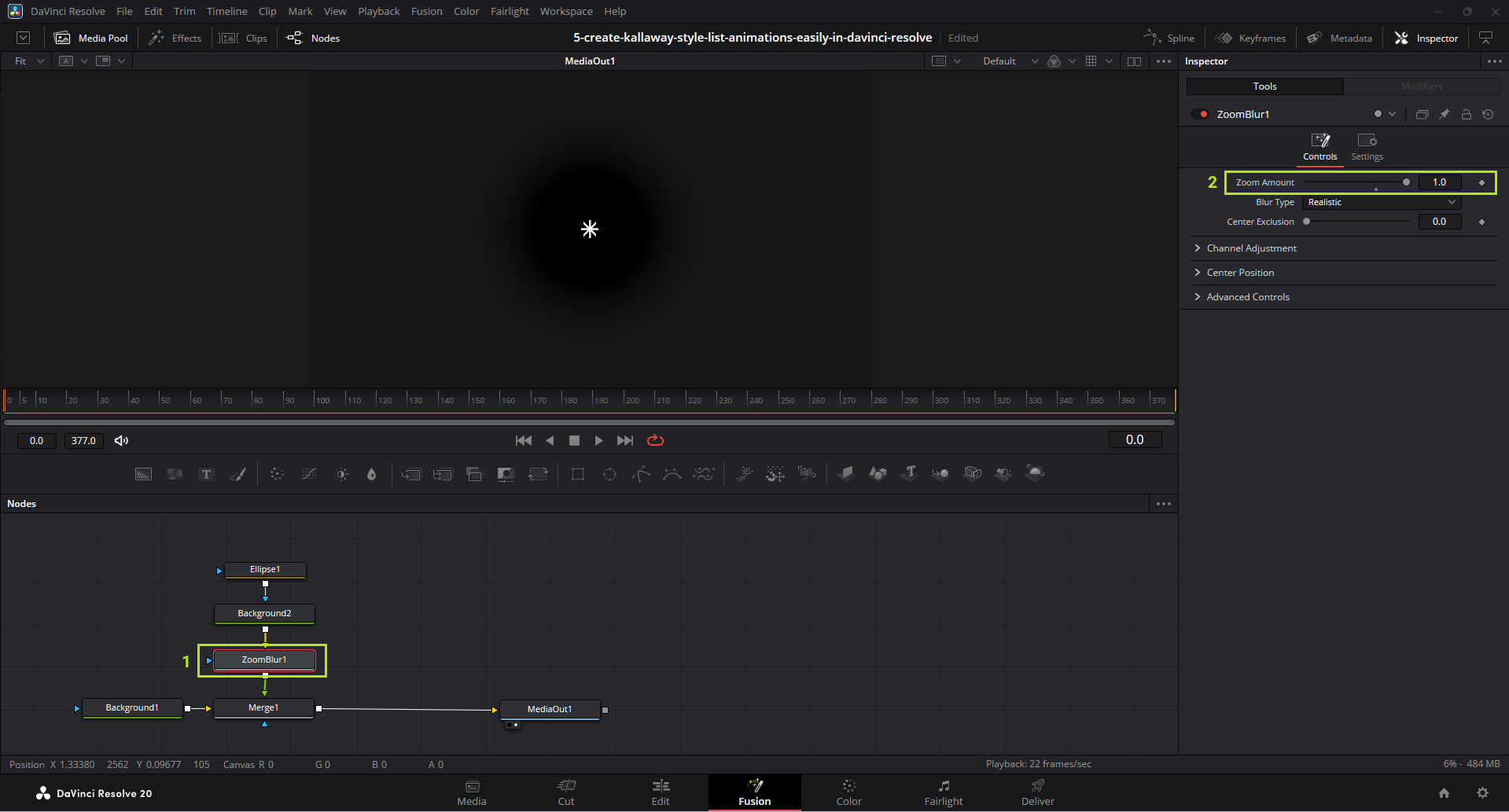
Task: Add a Paint brush node from the toolbar
Action: (x=237, y=474)
